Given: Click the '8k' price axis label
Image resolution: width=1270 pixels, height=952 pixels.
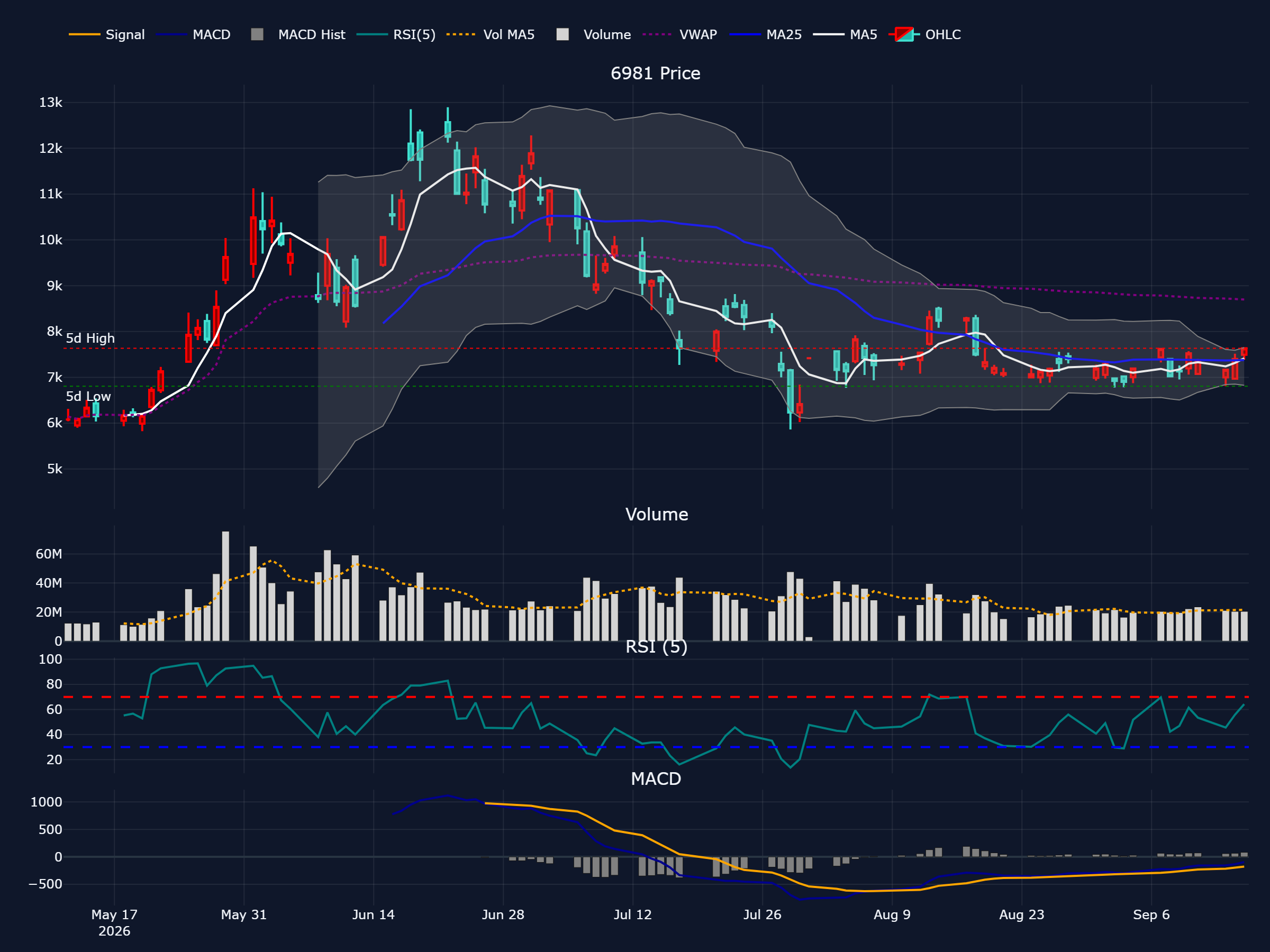Looking at the screenshot, I should point(55,332).
